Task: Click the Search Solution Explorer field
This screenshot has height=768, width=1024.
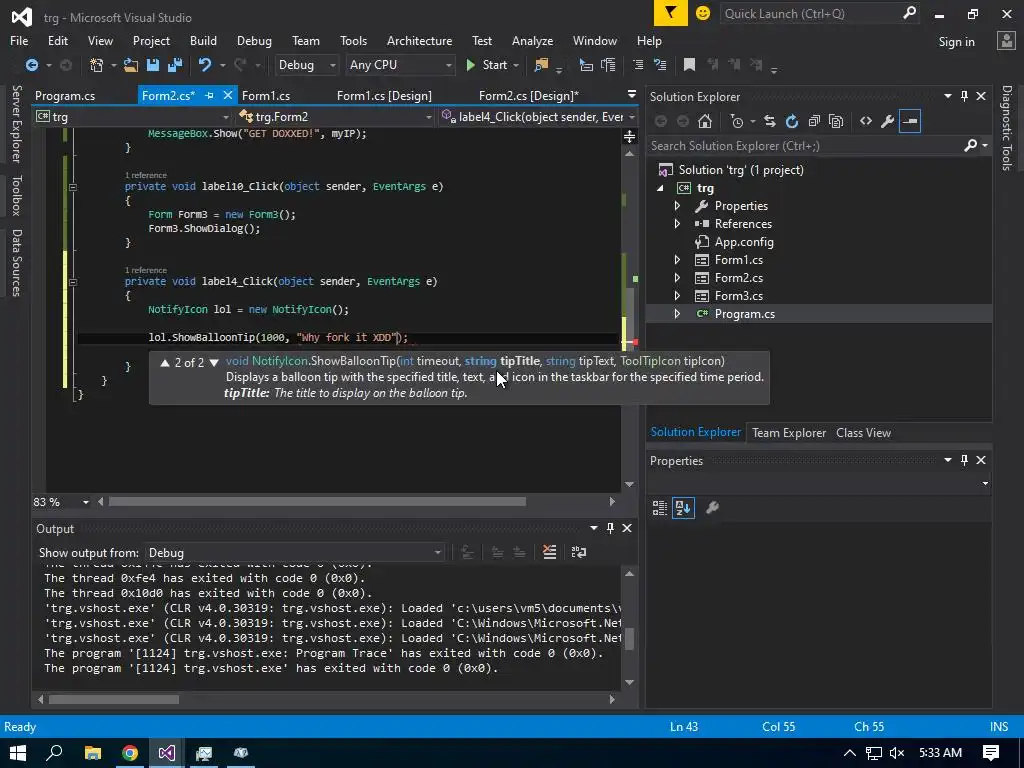Action: pyautogui.click(x=807, y=146)
